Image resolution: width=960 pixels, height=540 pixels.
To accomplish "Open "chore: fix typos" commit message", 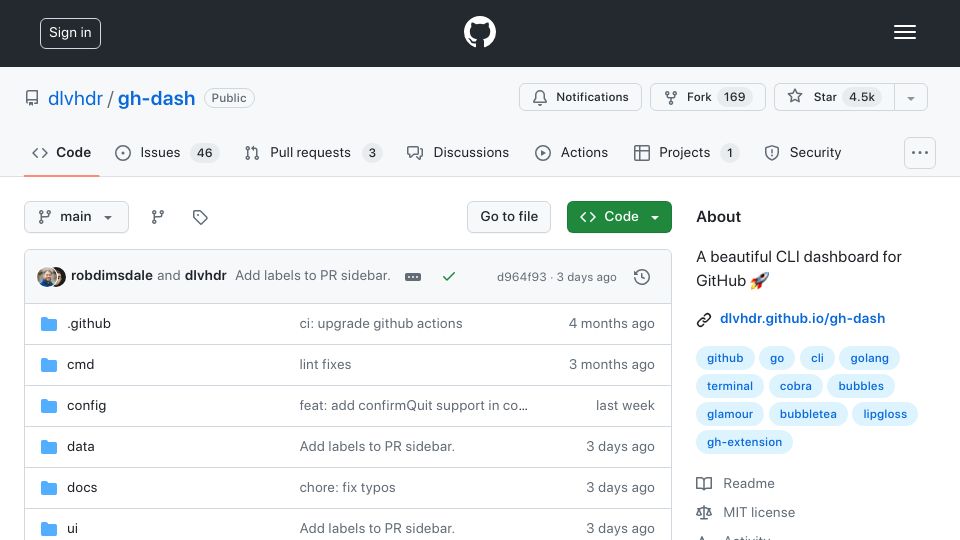I will [x=347, y=487].
